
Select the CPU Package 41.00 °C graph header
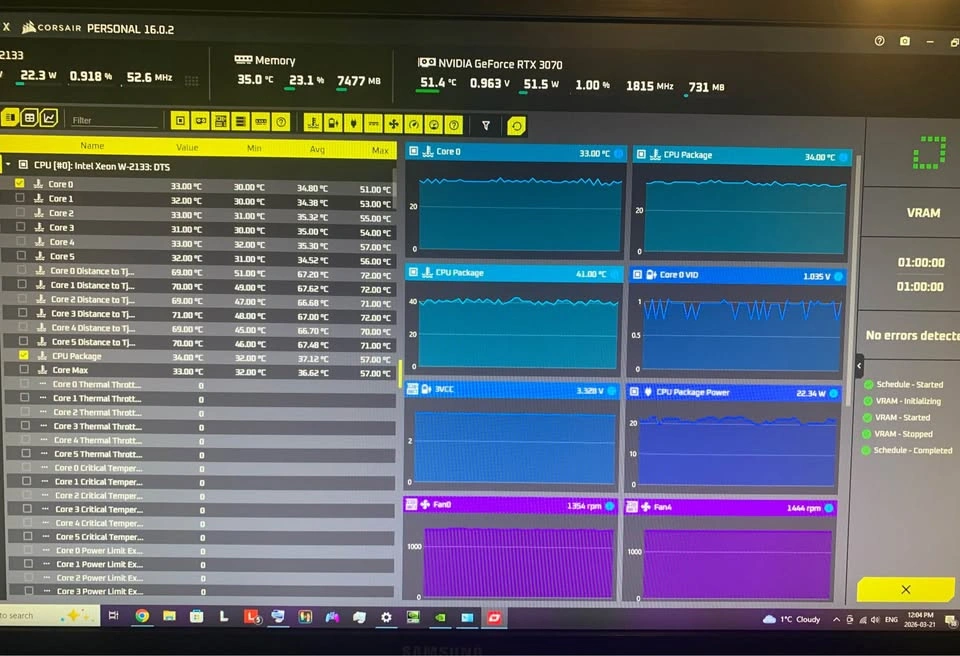click(x=513, y=273)
